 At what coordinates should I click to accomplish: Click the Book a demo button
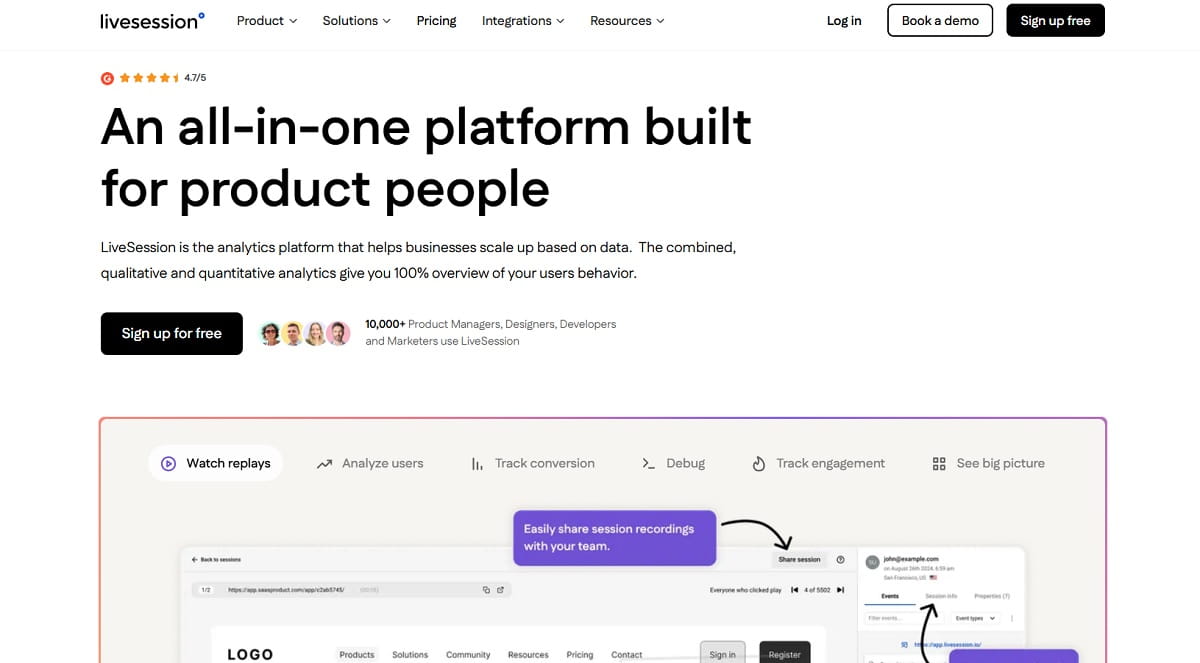(x=940, y=20)
